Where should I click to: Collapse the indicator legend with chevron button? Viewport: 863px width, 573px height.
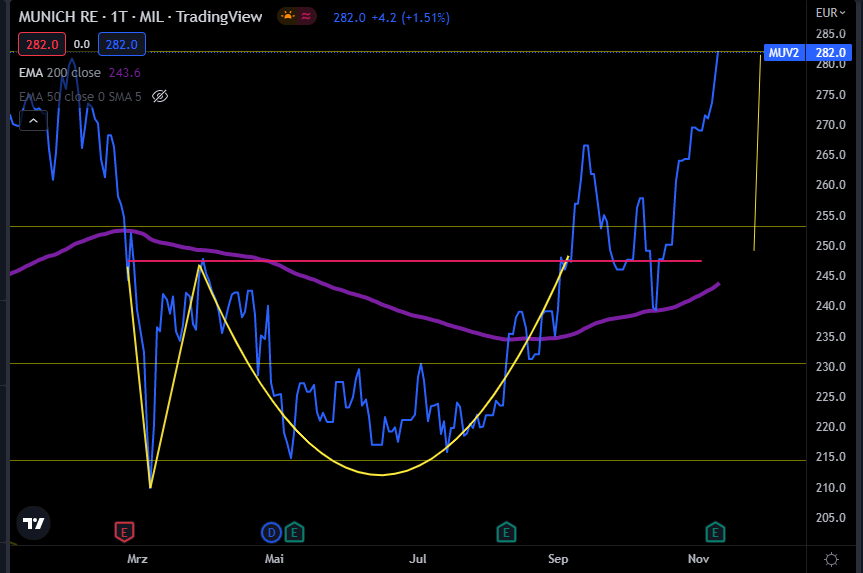click(33, 121)
